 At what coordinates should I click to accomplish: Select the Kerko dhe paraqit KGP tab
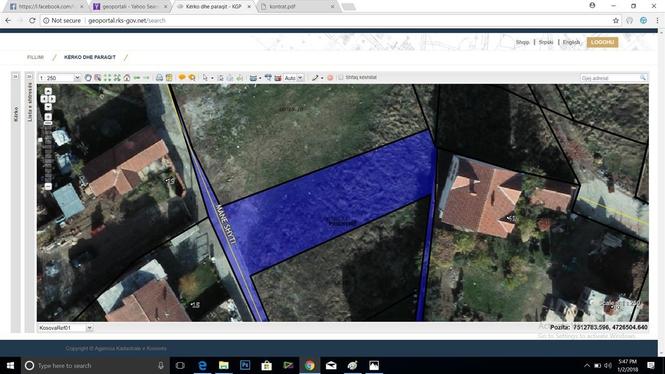click(x=213, y=6)
